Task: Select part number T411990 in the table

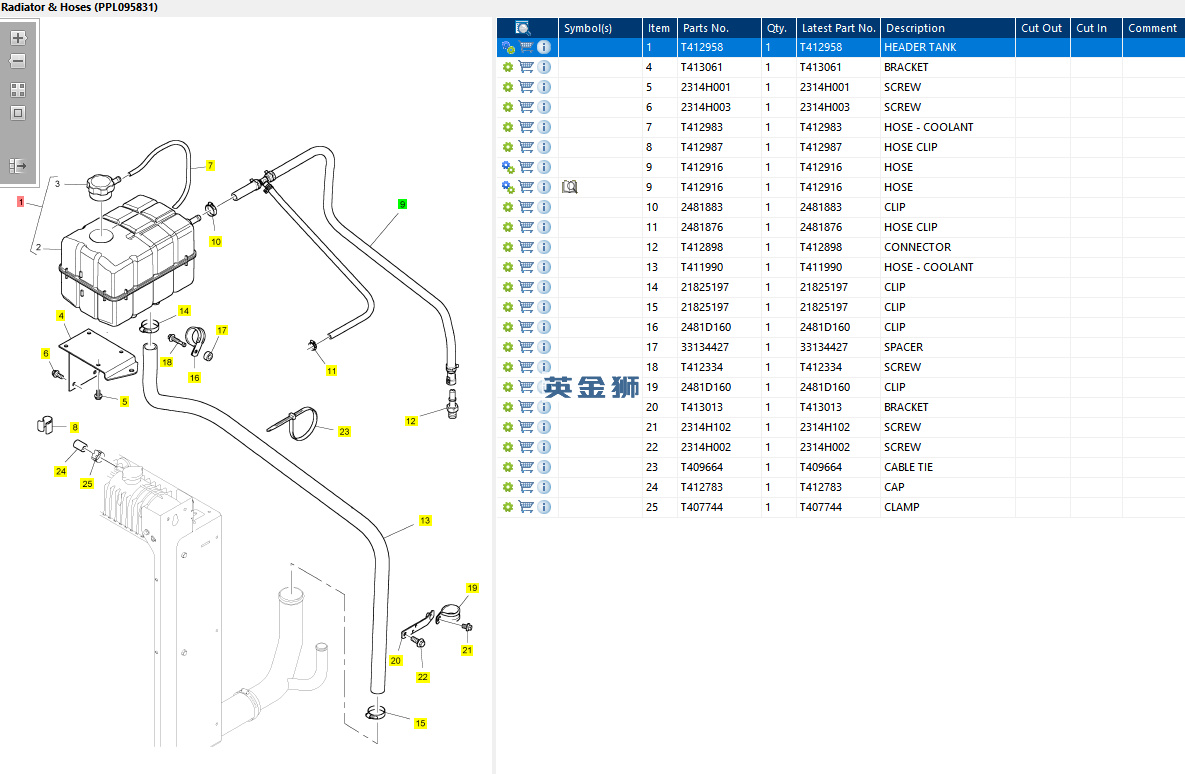Action: point(701,267)
